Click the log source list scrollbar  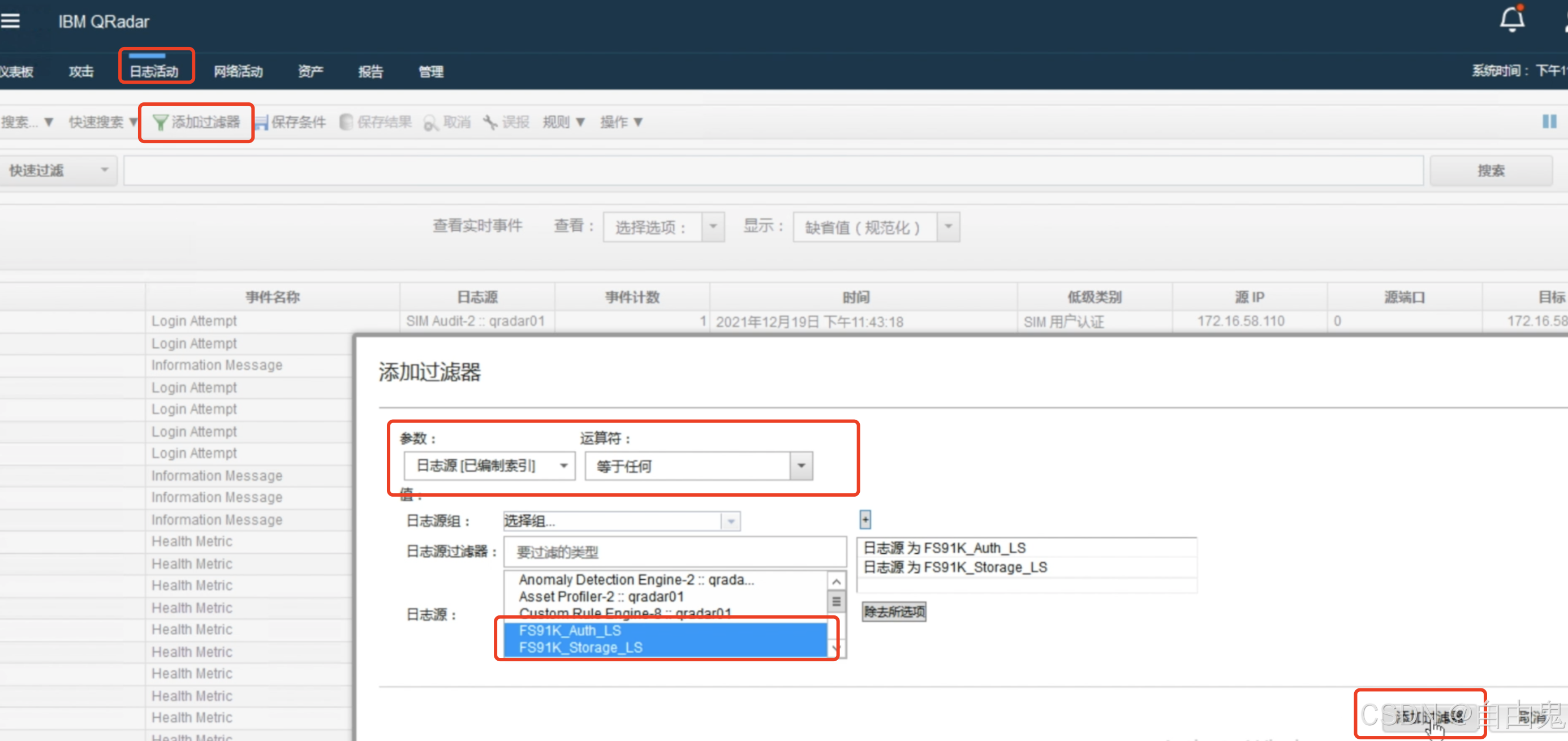point(837,602)
